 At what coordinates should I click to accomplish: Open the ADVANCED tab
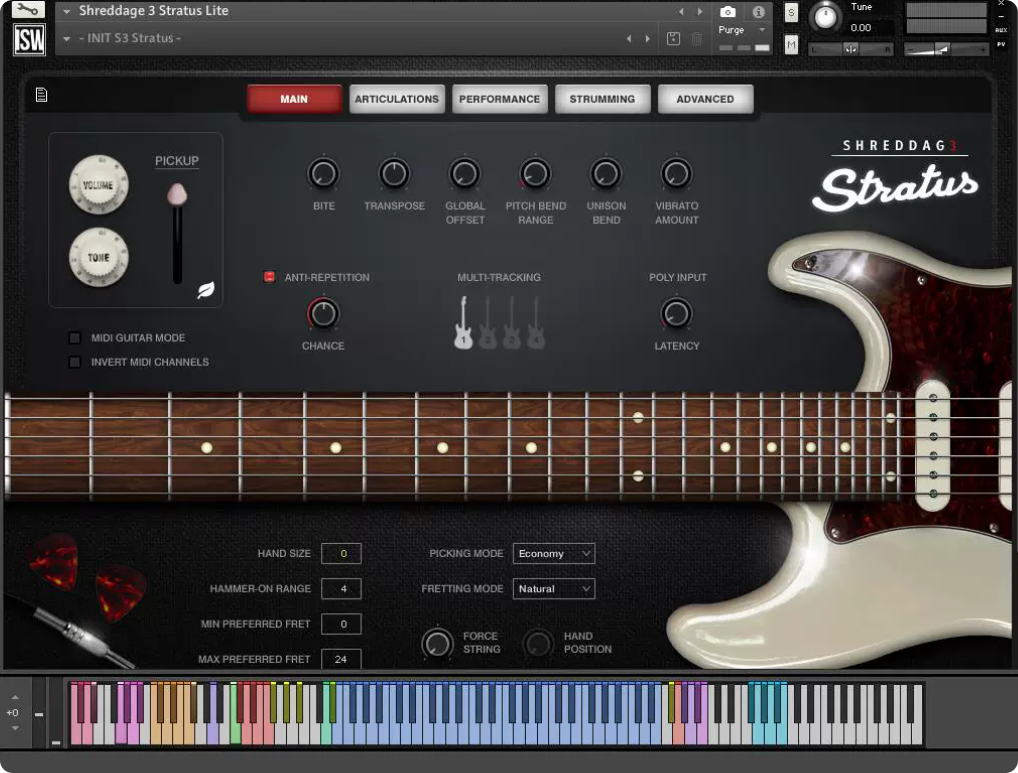[x=706, y=99]
